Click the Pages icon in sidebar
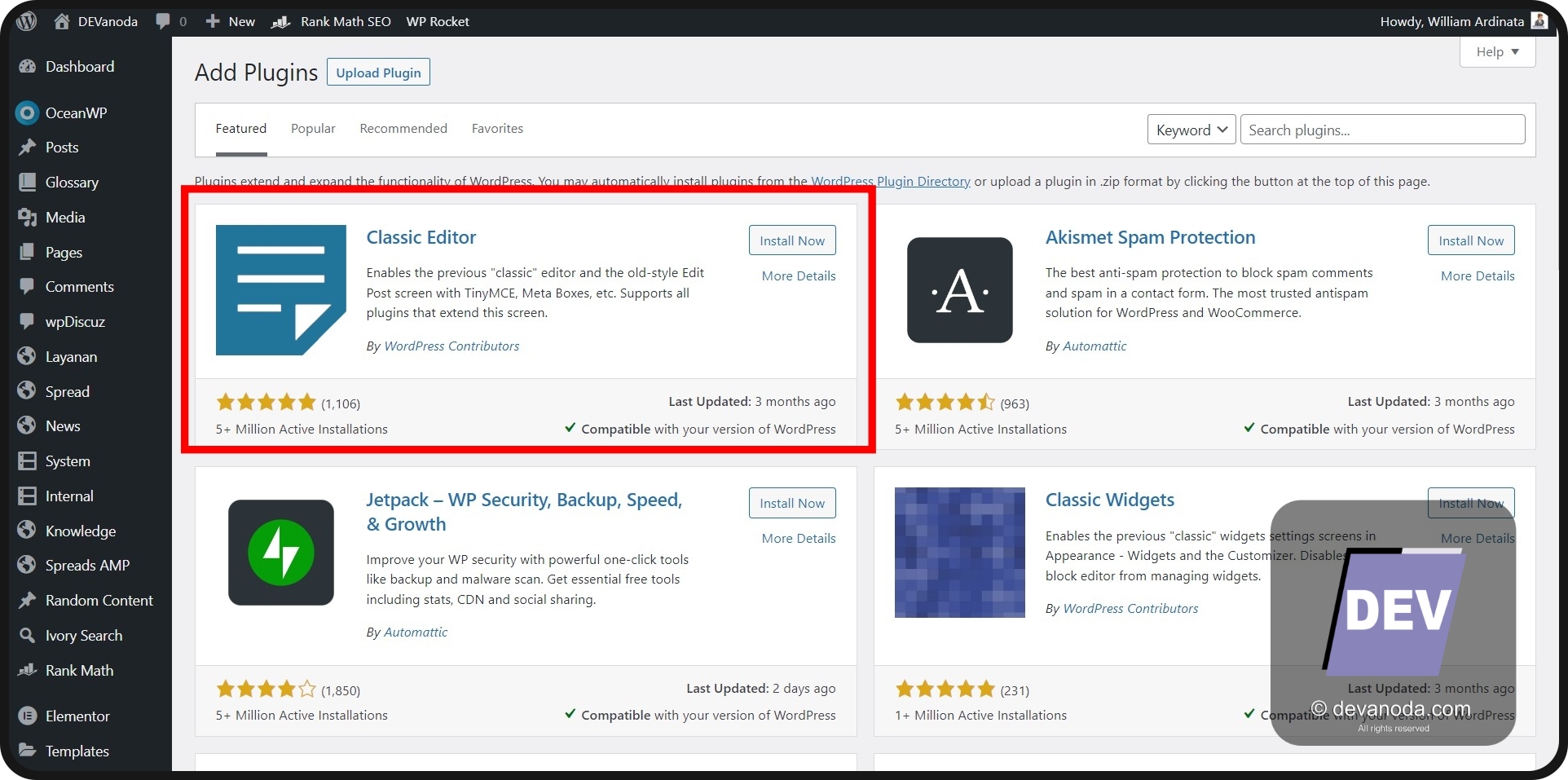The width and height of the screenshot is (1568, 780). pyautogui.click(x=27, y=252)
